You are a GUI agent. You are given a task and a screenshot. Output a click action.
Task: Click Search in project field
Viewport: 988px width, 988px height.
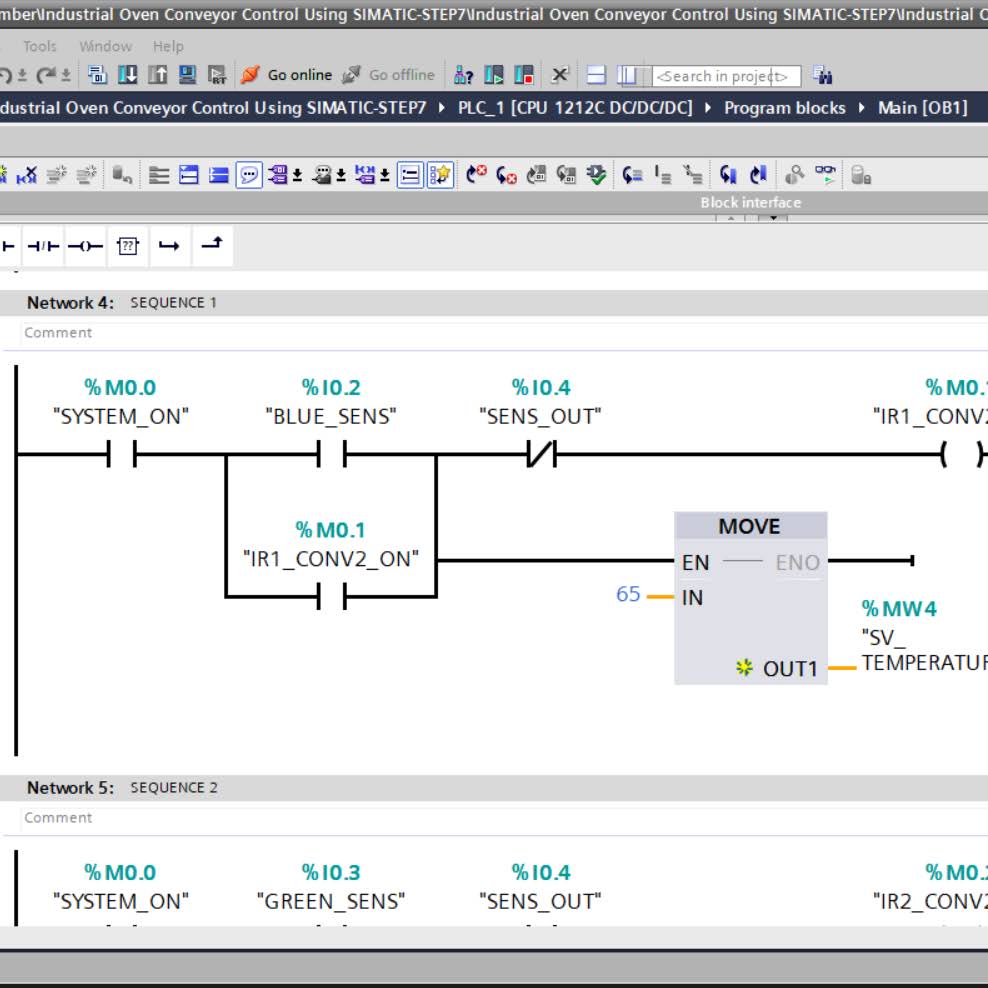point(727,76)
